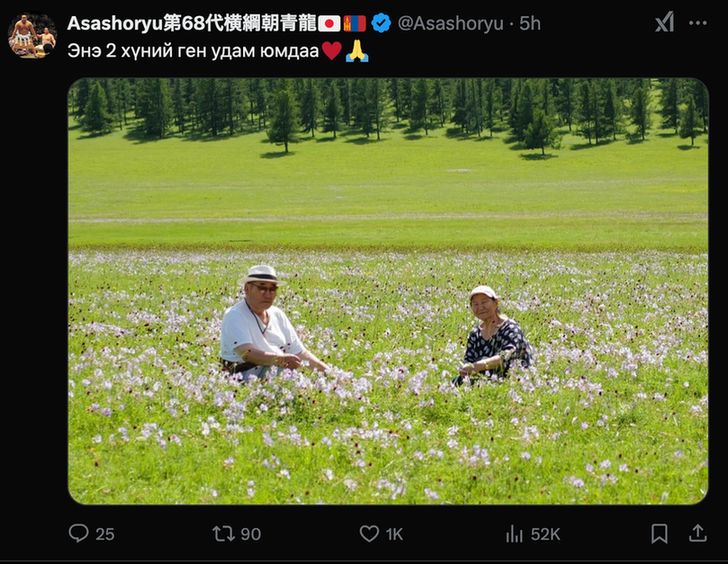Open the Grok explain-post icon
Screen dimensions: 728x564
[x=664, y=22]
